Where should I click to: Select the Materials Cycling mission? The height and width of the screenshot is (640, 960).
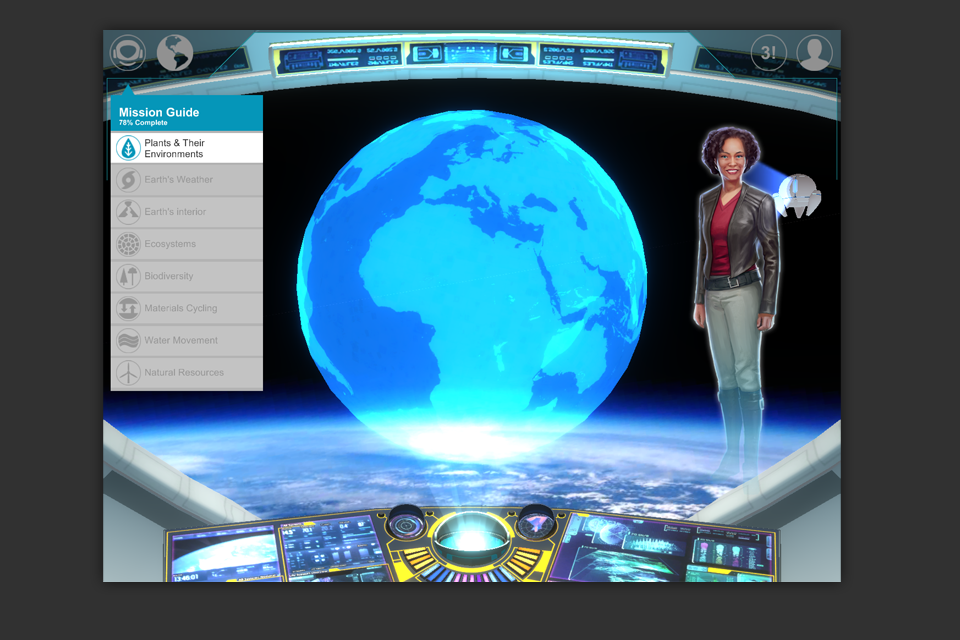click(x=187, y=308)
